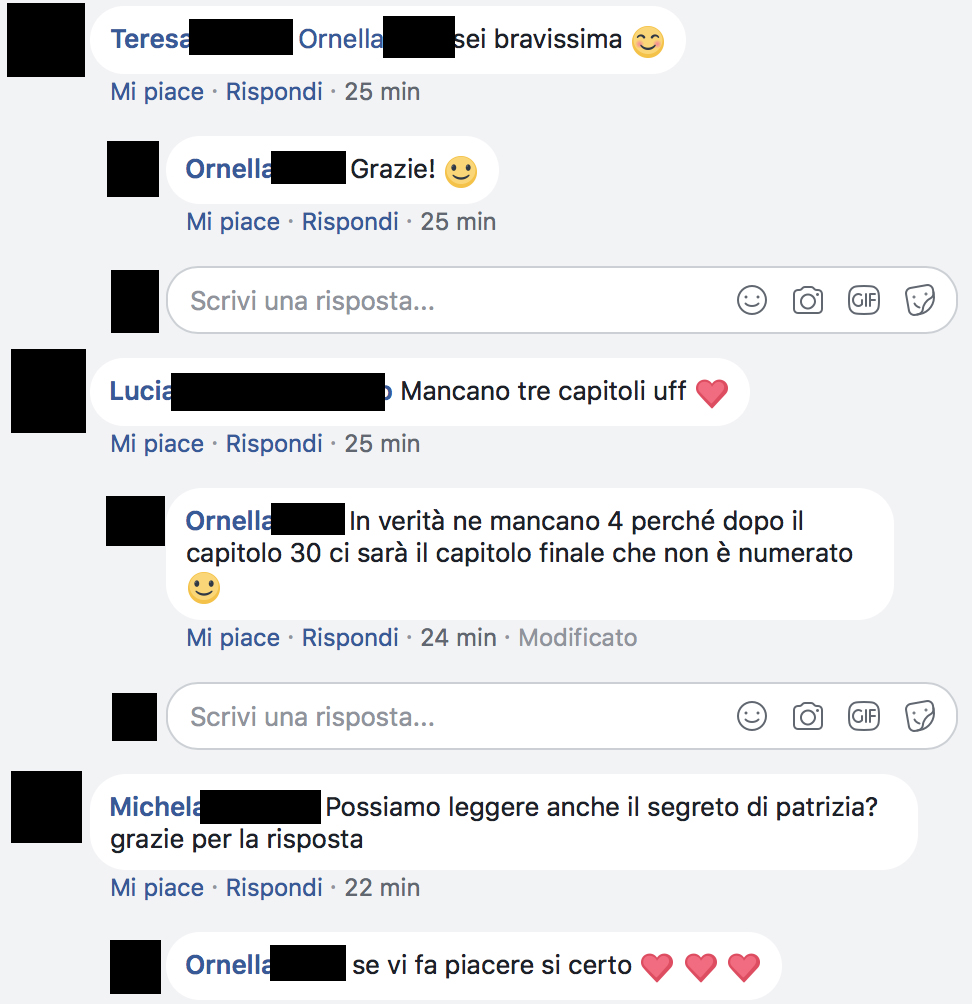The image size is (972, 1004).
Task: Open GIF picker in second reply box
Action: point(864,716)
